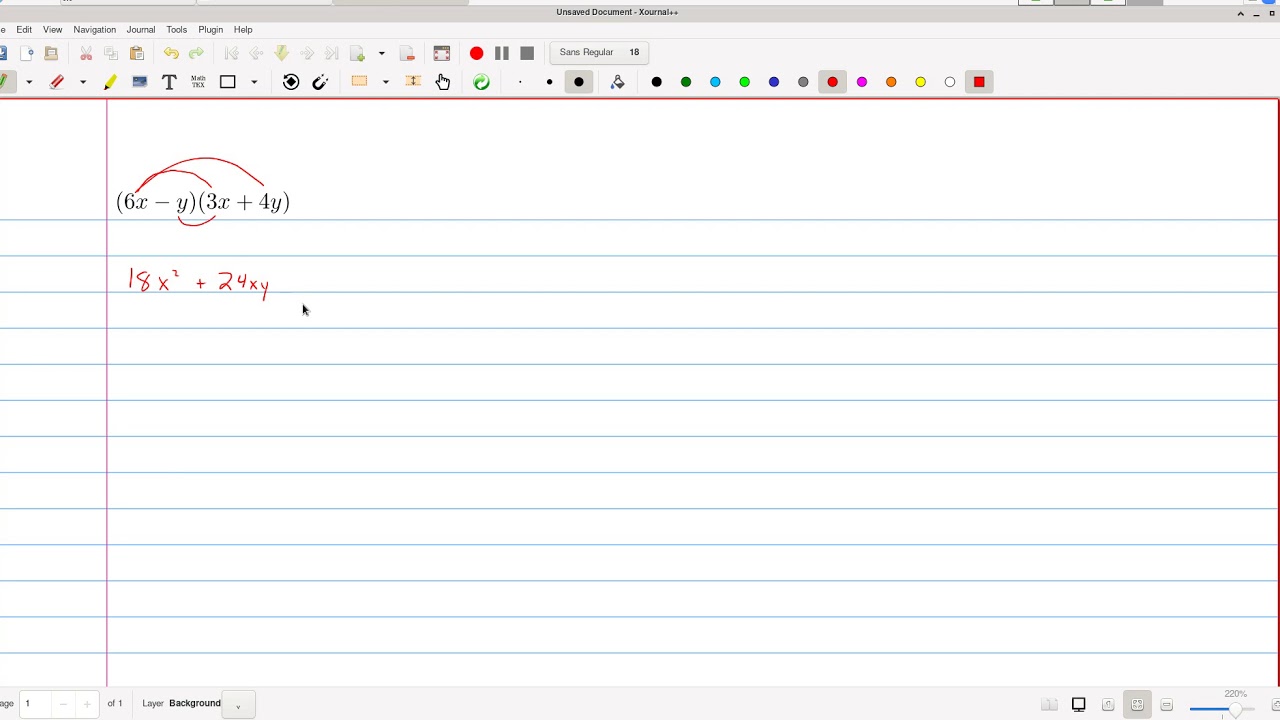The image size is (1280, 720).
Task: Undo the last stroke
Action: pyautogui.click(x=171, y=53)
